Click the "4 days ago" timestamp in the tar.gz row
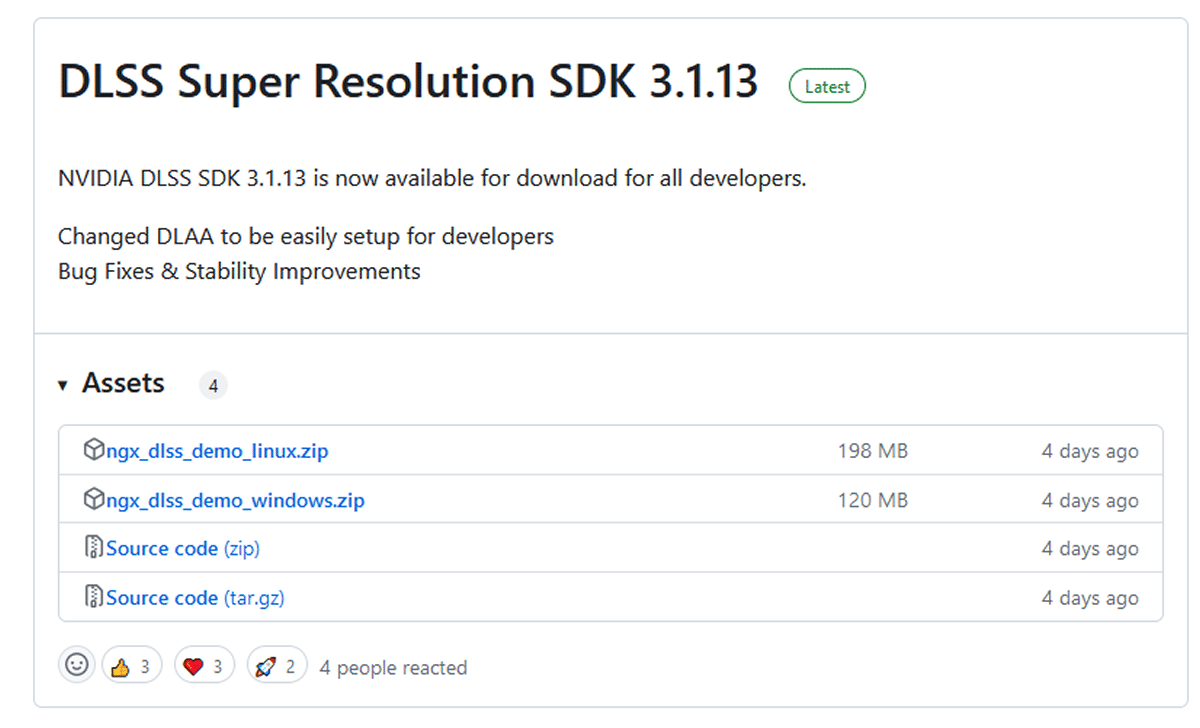The image size is (1200, 728). pyautogui.click(x=1089, y=598)
